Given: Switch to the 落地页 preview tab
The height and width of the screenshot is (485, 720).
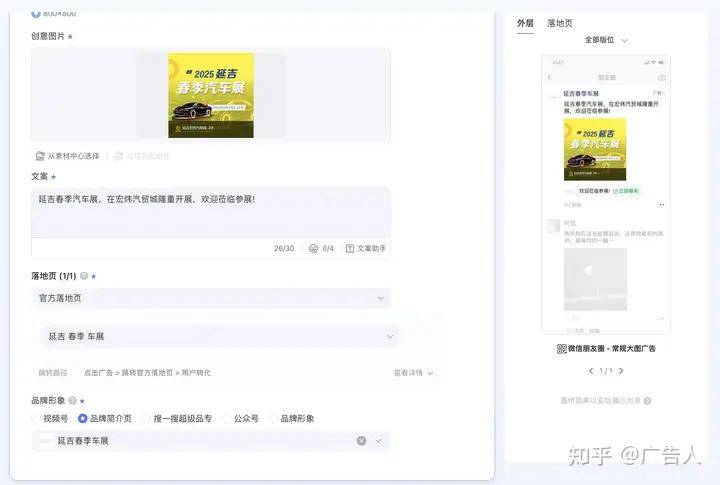Looking at the screenshot, I should pyautogui.click(x=560, y=23).
